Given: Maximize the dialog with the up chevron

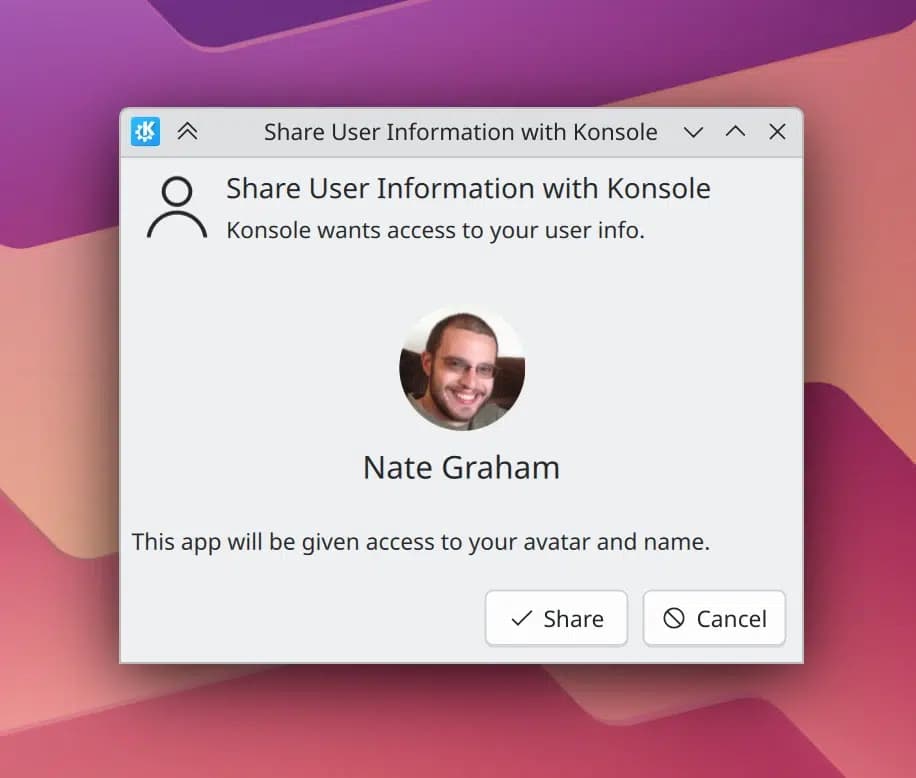Looking at the screenshot, I should point(735,131).
